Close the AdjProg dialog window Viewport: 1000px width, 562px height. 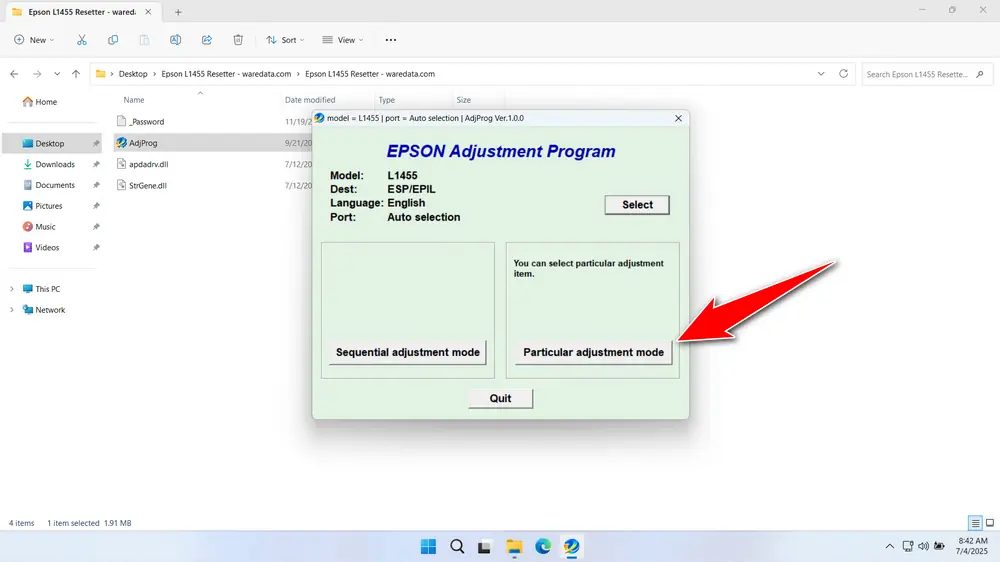678,118
